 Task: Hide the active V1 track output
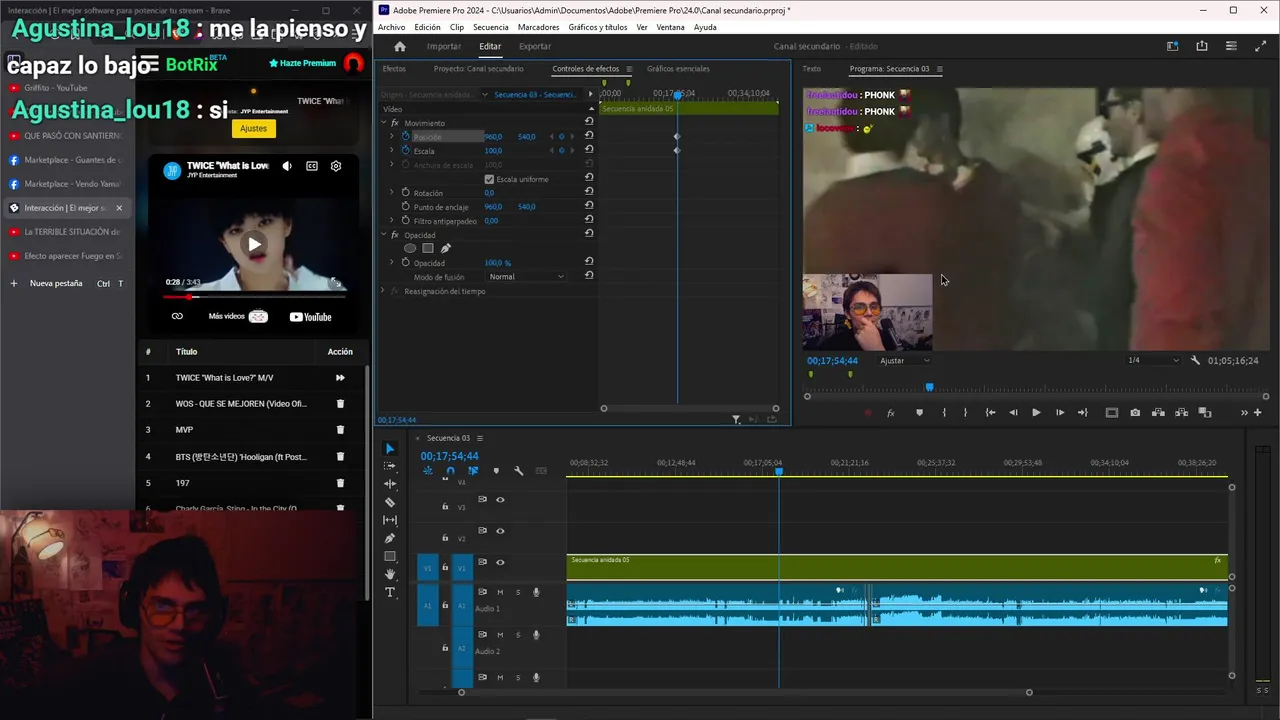(x=500, y=562)
